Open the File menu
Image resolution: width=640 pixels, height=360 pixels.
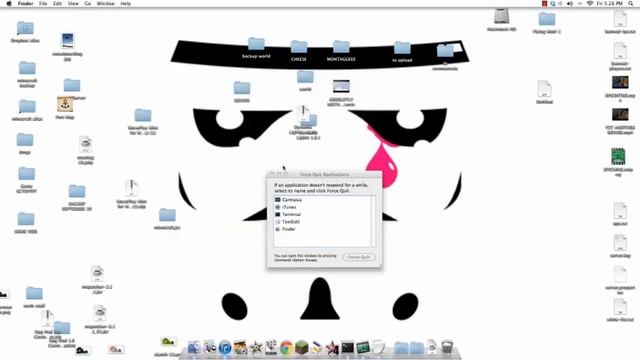(43, 3)
